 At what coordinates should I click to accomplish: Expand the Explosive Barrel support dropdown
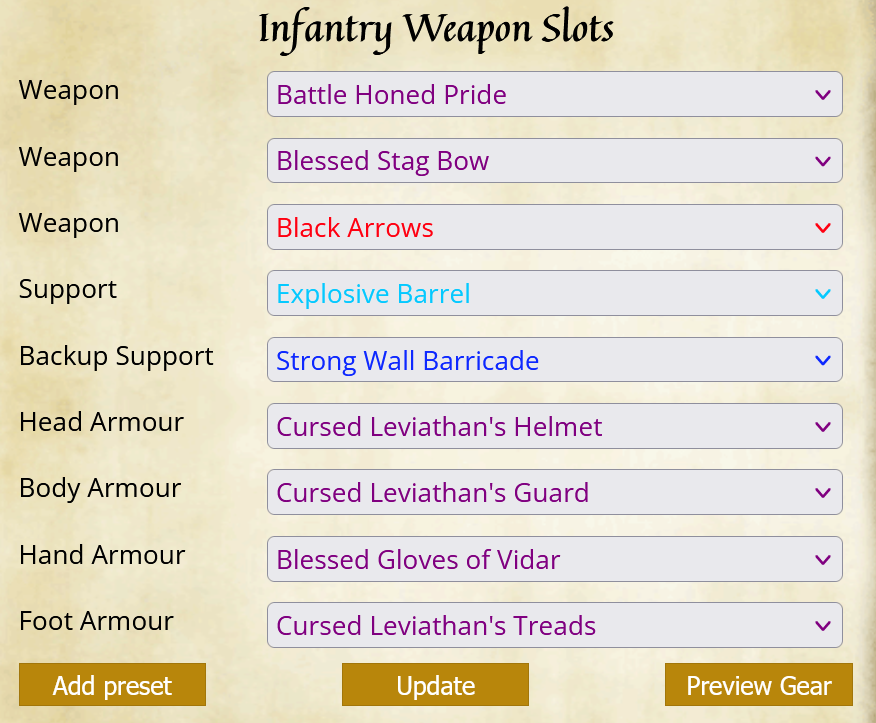pyautogui.click(x=555, y=293)
